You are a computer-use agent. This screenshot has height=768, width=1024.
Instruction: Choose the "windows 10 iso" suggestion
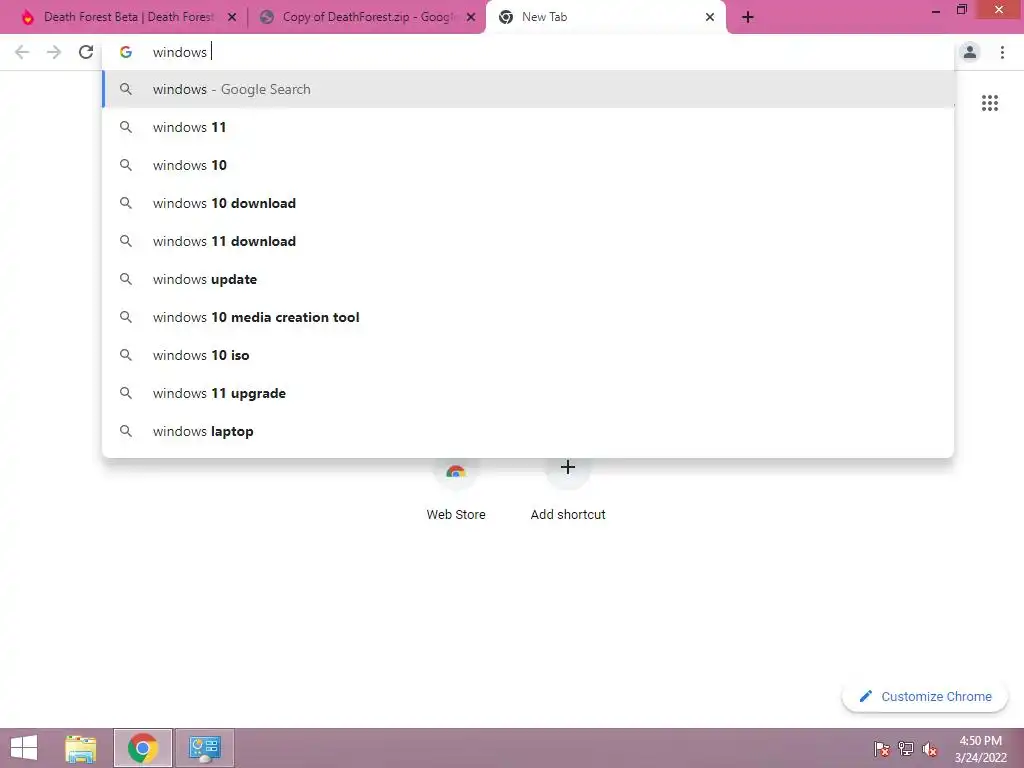528,355
